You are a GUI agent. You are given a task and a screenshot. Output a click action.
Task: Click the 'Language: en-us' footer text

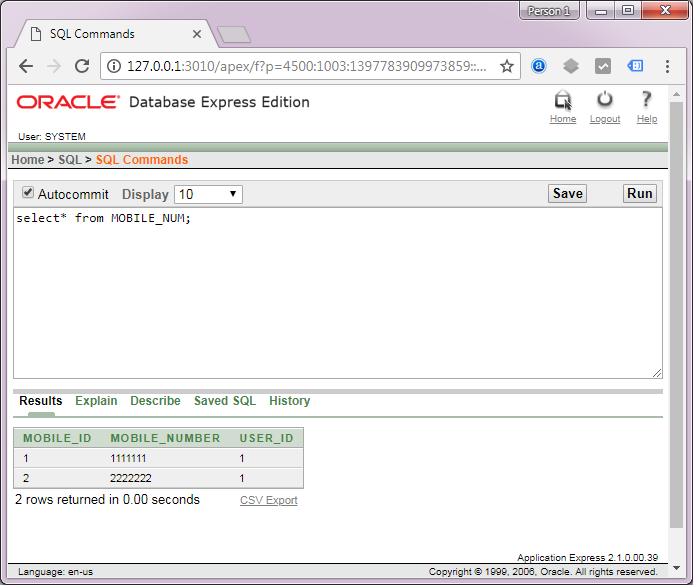[x=56, y=572]
